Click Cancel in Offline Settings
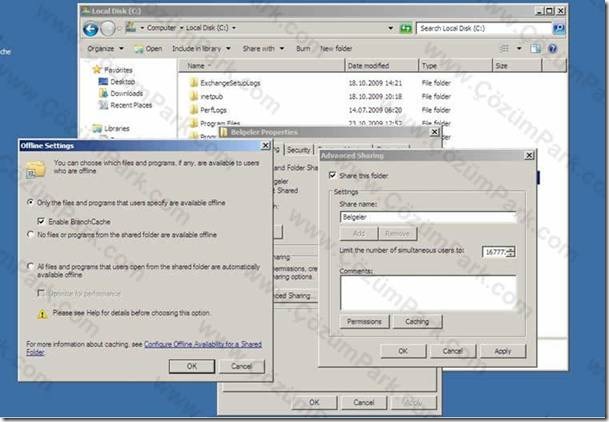The image size is (609, 422). pyautogui.click(x=242, y=366)
